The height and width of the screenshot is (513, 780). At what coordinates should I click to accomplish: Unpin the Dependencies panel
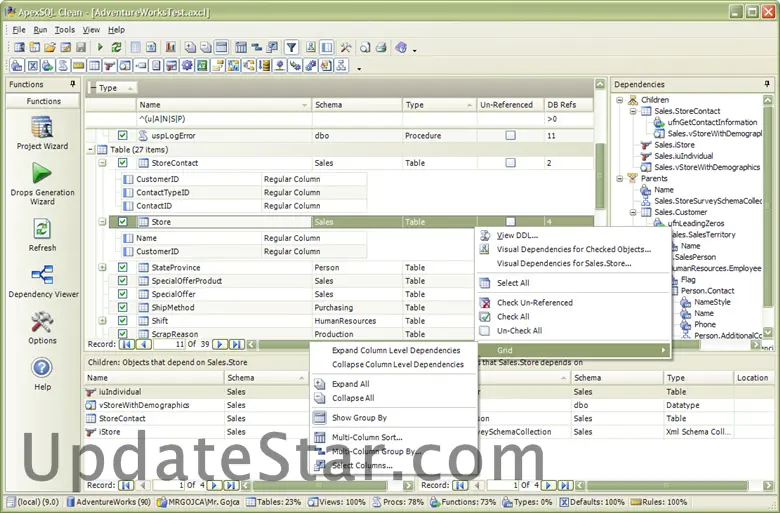767,84
